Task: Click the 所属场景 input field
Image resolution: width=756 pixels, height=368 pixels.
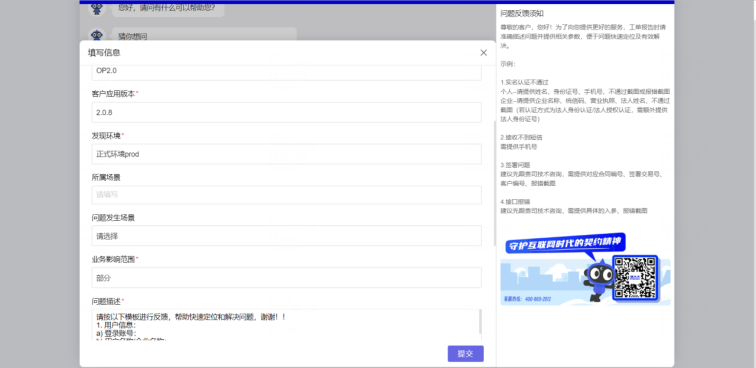Action: [286, 195]
